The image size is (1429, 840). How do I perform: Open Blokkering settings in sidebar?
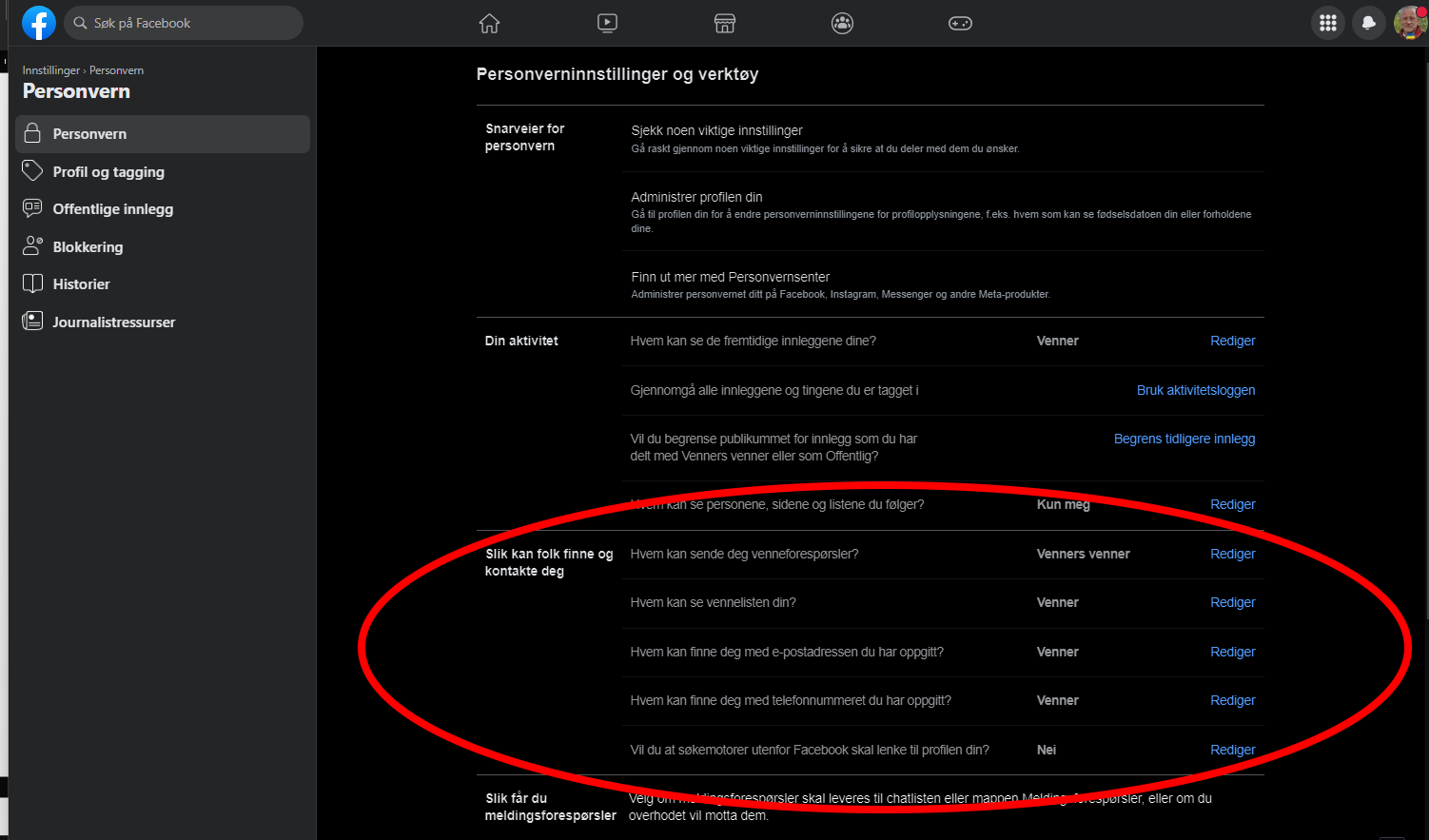pos(88,247)
